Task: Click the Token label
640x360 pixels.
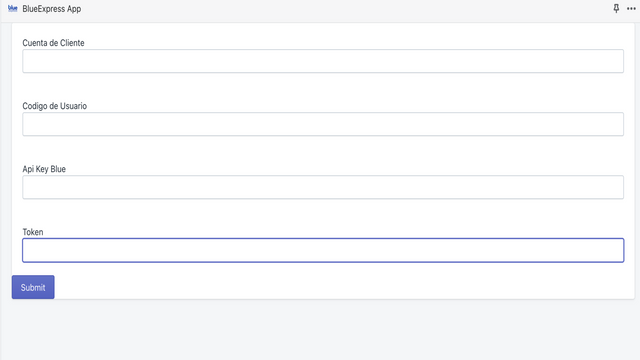Action: click(33, 232)
